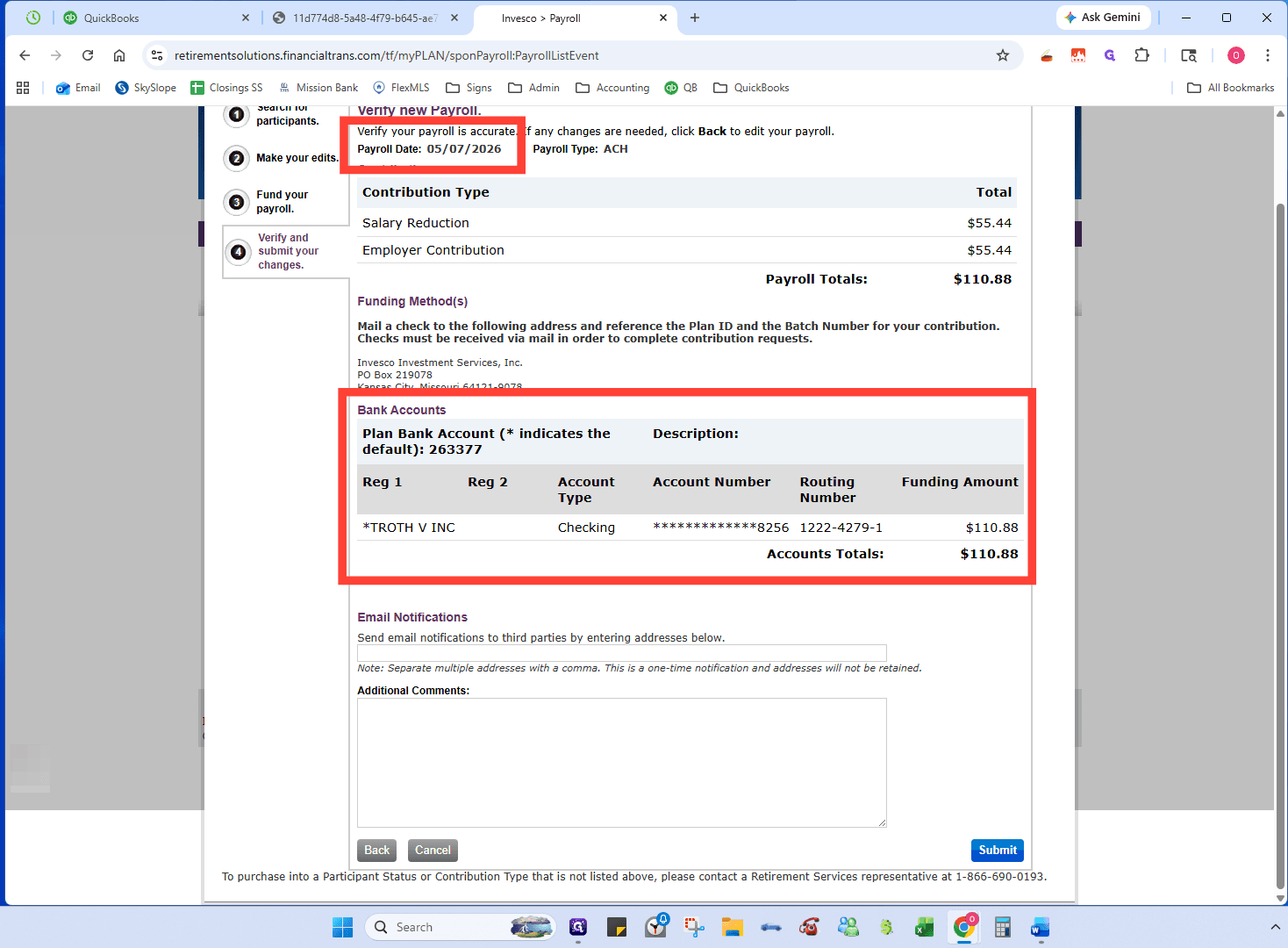Image resolution: width=1288 pixels, height=948 pixels.
Task: Expand the Accounting bookmark folder
Action: click(x=612, y=88)
